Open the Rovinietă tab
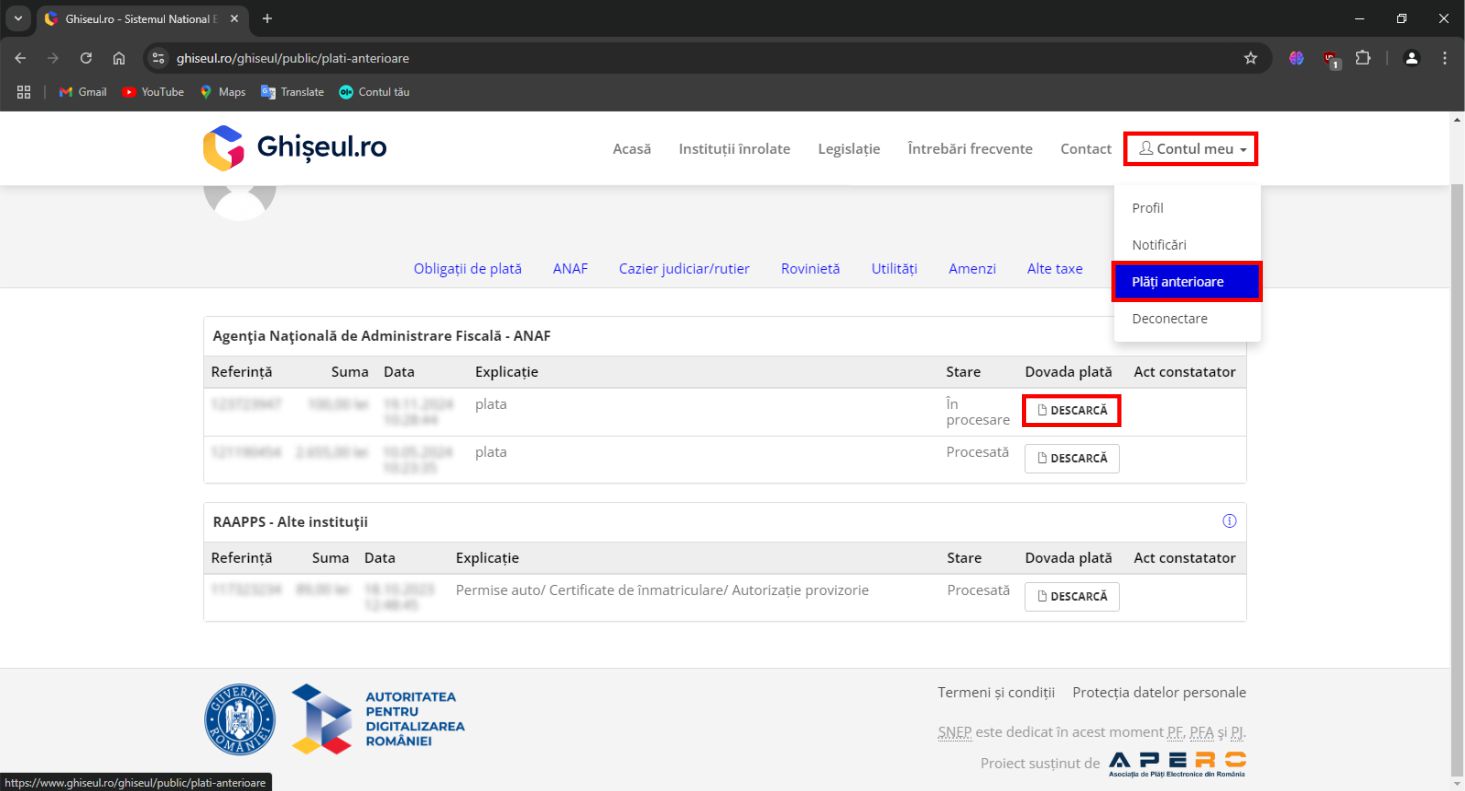This screenshot has height=791, width=1465. pos(810,268)
